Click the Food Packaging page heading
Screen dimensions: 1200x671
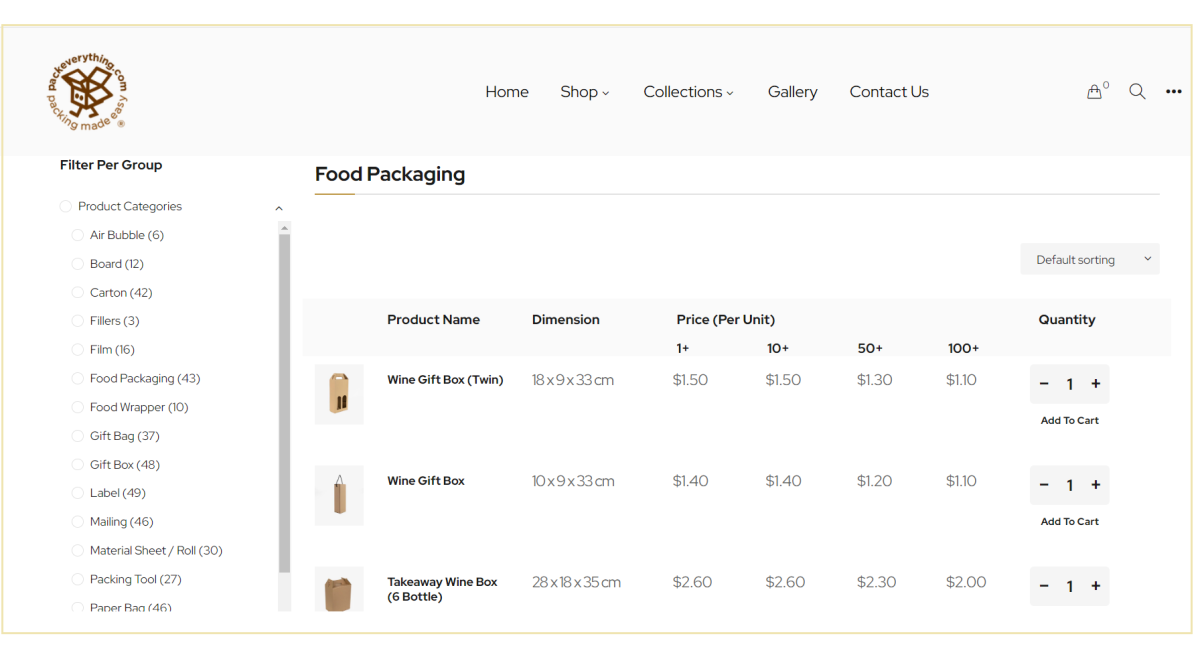(390, 174)
